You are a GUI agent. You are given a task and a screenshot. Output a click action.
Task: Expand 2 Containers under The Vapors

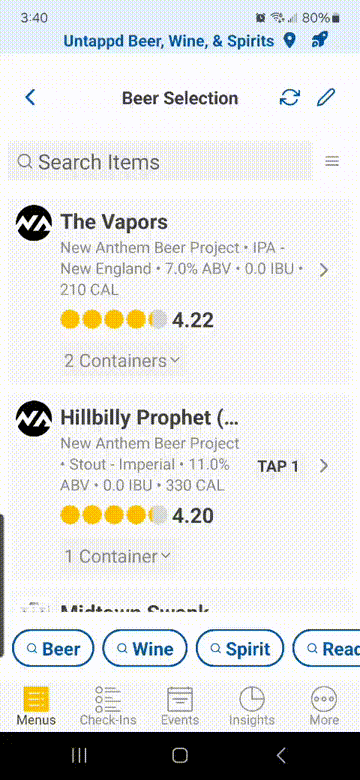point(121,361)
